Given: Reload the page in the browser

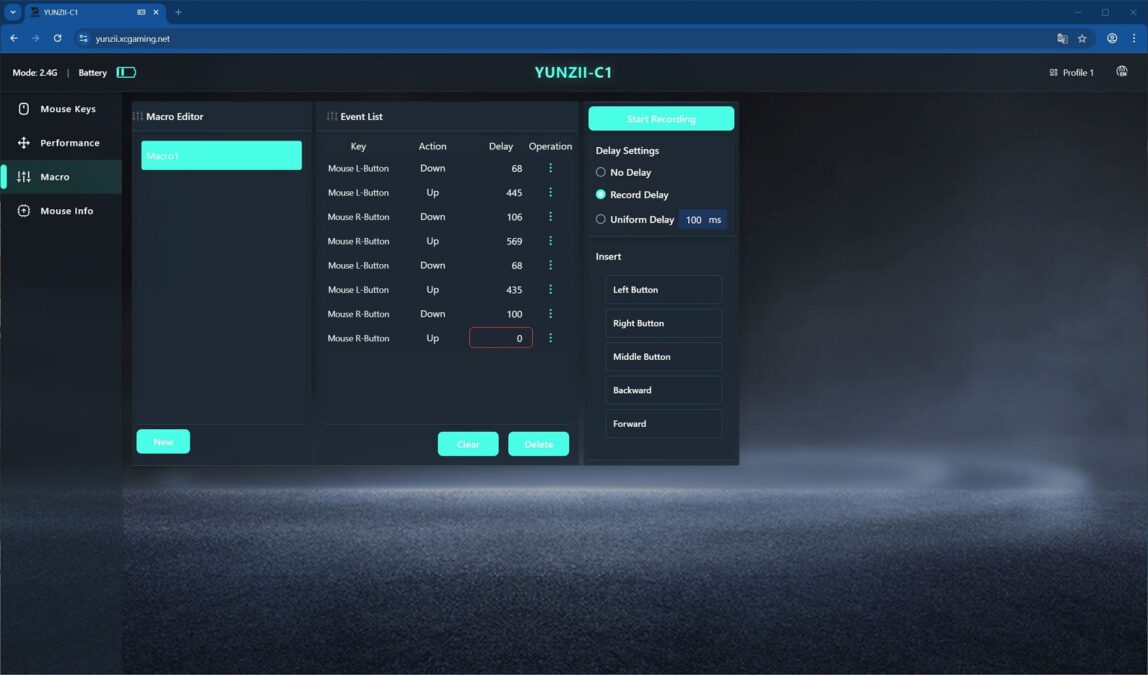Looking at the screenshot, I should [x=57, y=38].
